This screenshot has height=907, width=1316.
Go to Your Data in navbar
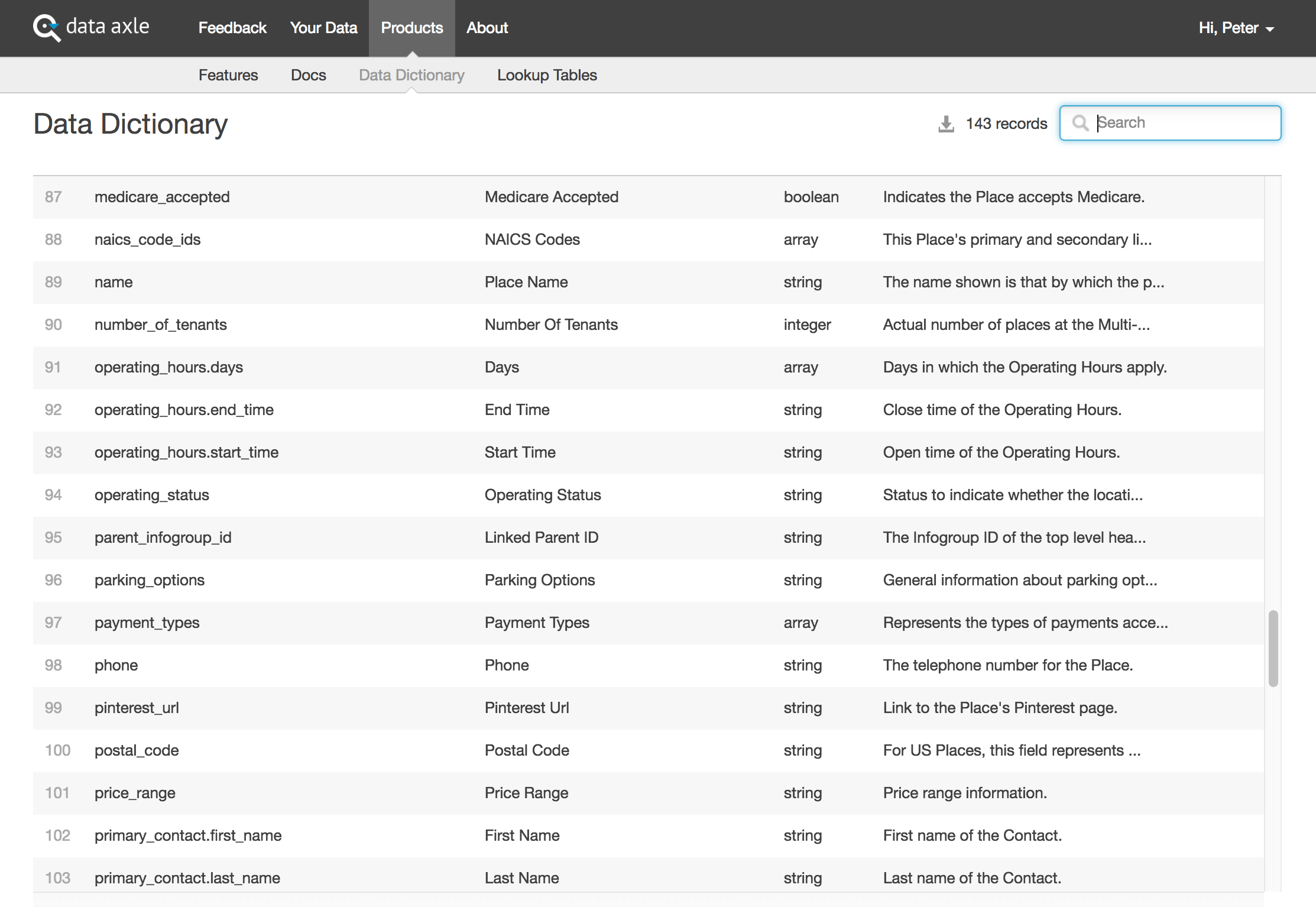click(x=323, y=28)
